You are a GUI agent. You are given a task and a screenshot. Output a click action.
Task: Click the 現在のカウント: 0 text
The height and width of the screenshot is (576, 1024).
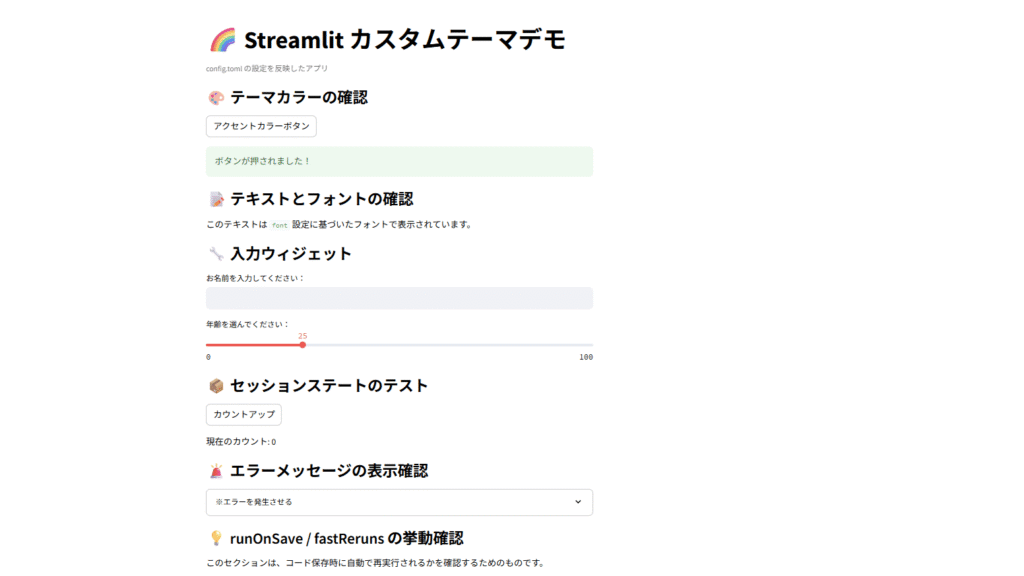pos(241,442)
